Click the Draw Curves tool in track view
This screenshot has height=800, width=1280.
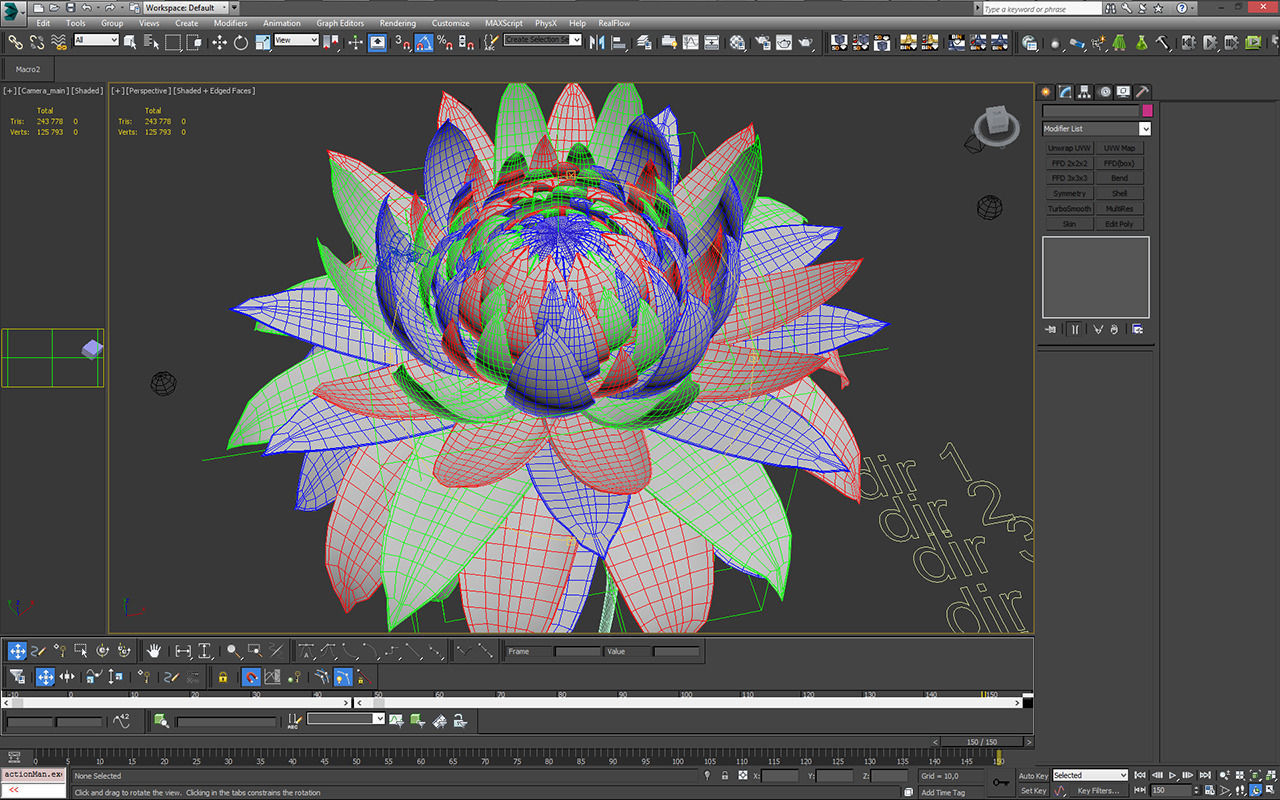tap(38, 650)
